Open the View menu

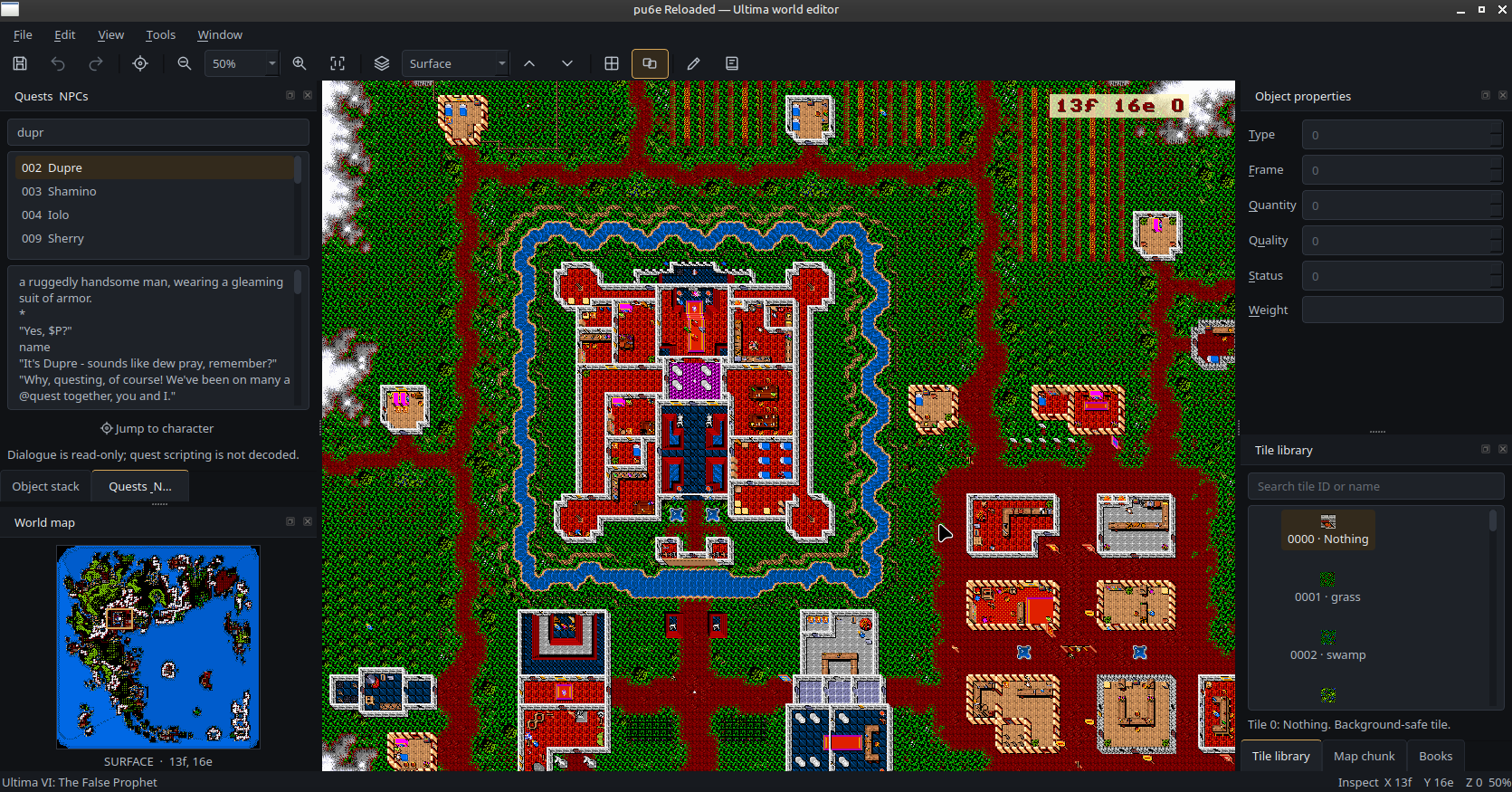click(110, 34)
